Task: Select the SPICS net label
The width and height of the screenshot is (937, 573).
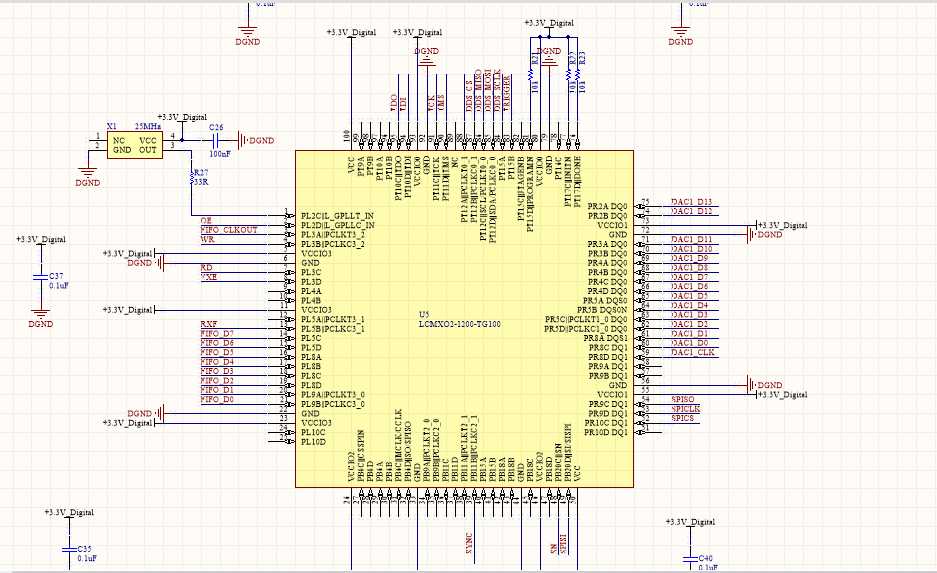Action: (x=683, y=418)
